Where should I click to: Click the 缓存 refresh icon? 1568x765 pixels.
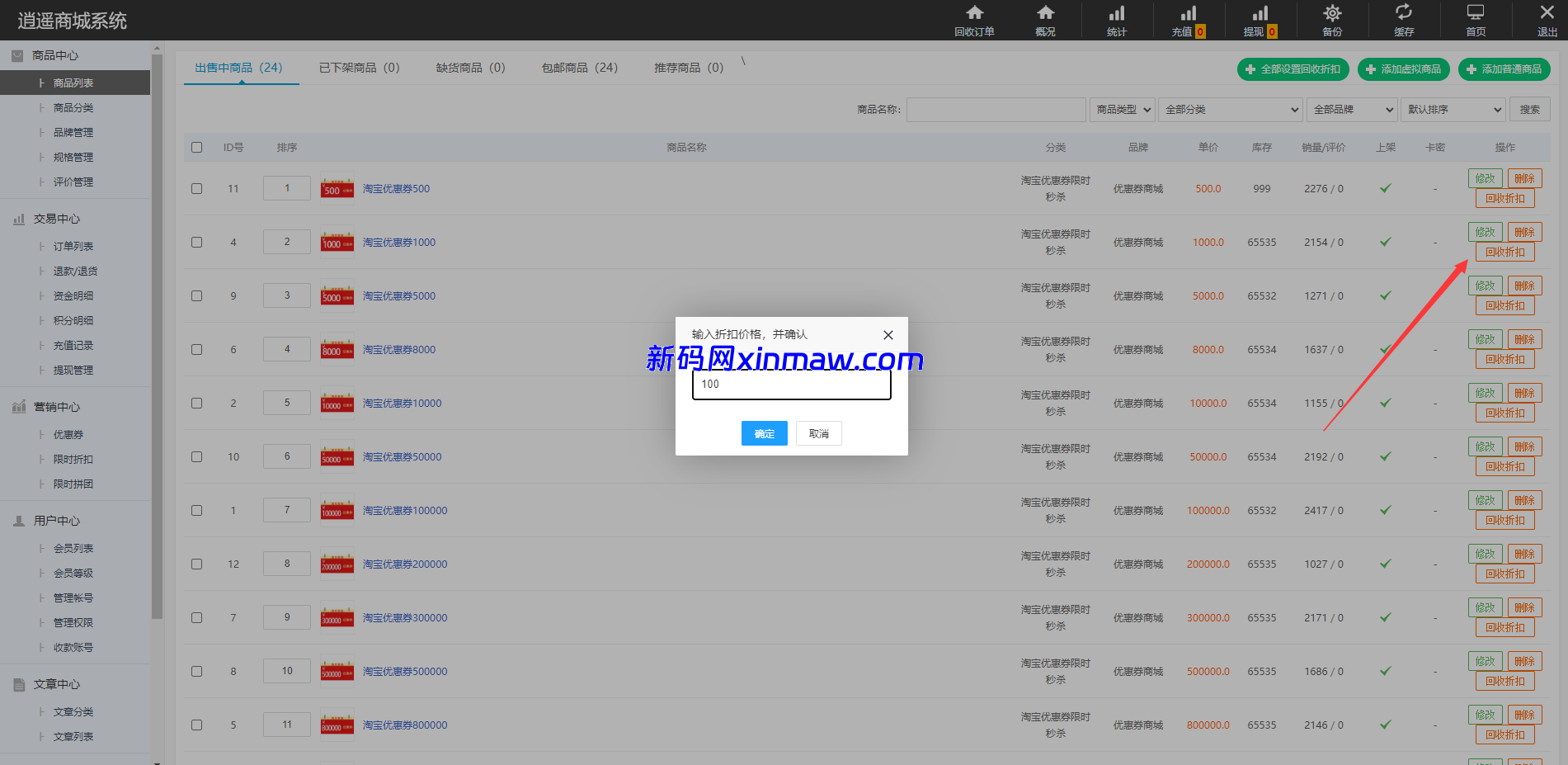[1403, 13]
